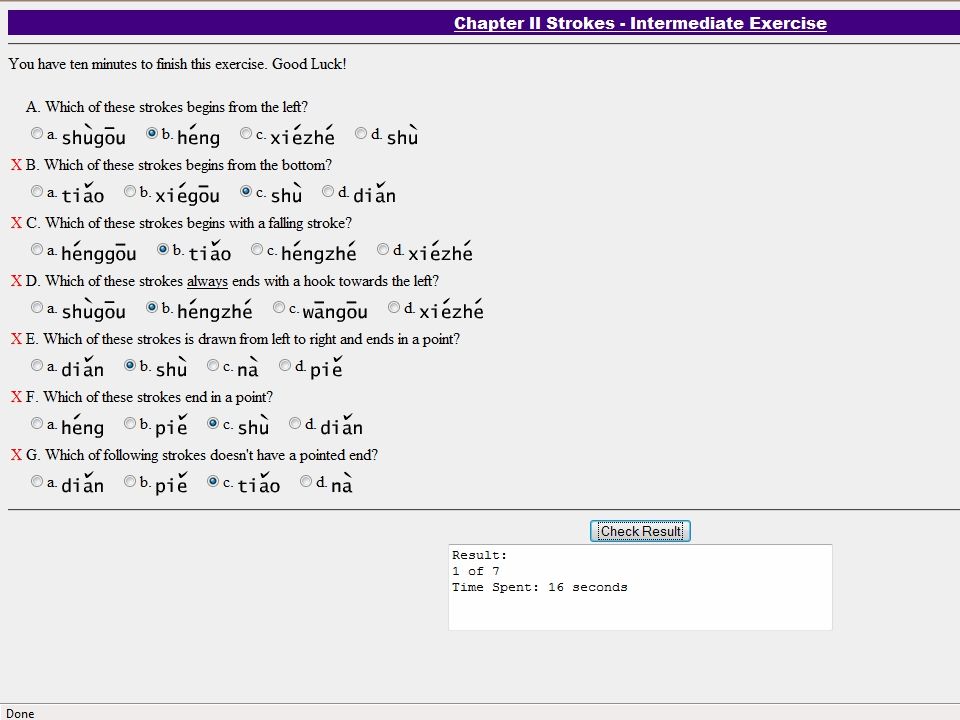This screenshot has width=960, height=720.
Task: Click question G text about pointed end
Action: (202, 455)
